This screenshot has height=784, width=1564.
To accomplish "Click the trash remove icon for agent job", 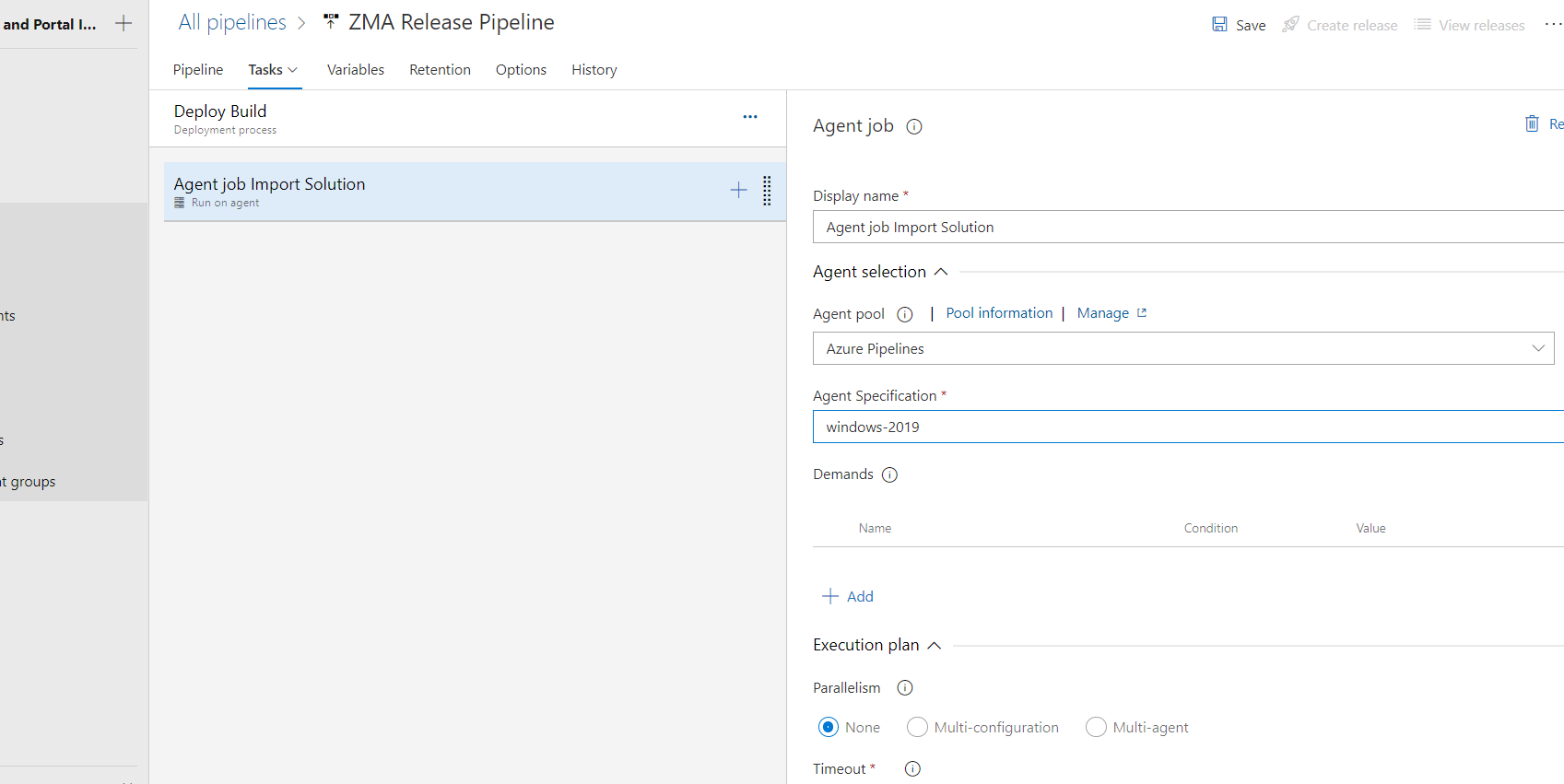I will point(1532,124).
